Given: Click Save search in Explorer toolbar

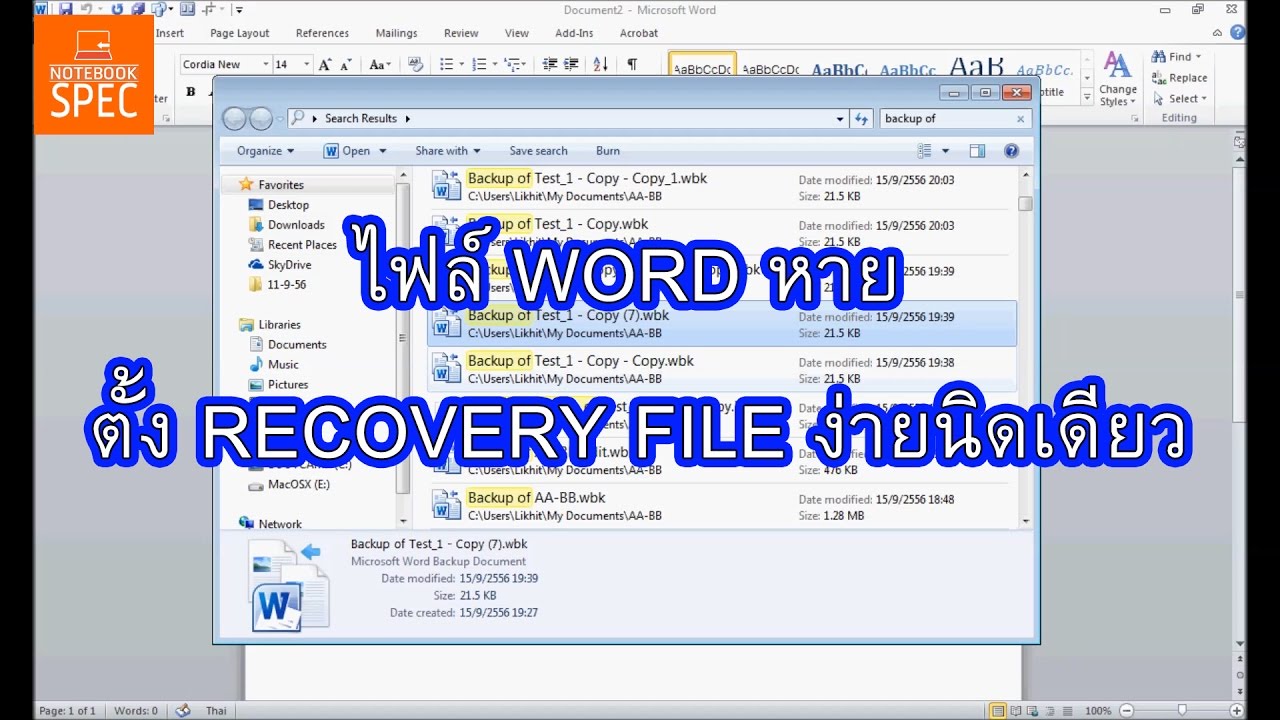Looking at the screenshot, I should coord(538,151).
